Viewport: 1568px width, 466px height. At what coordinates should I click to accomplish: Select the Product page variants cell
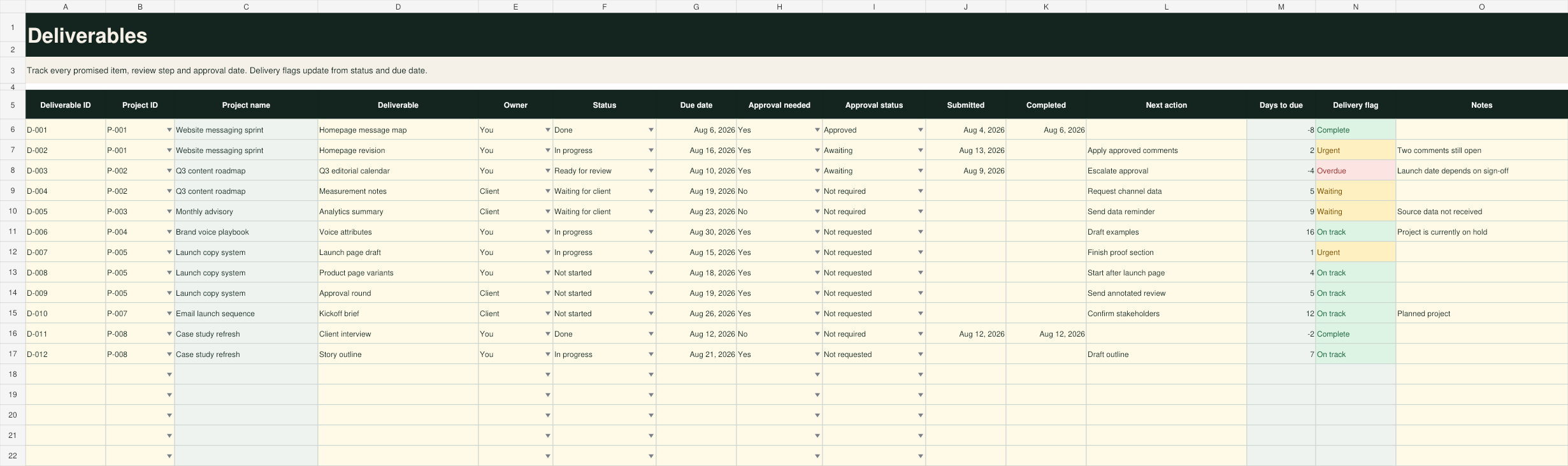click(x=398, y=273)
